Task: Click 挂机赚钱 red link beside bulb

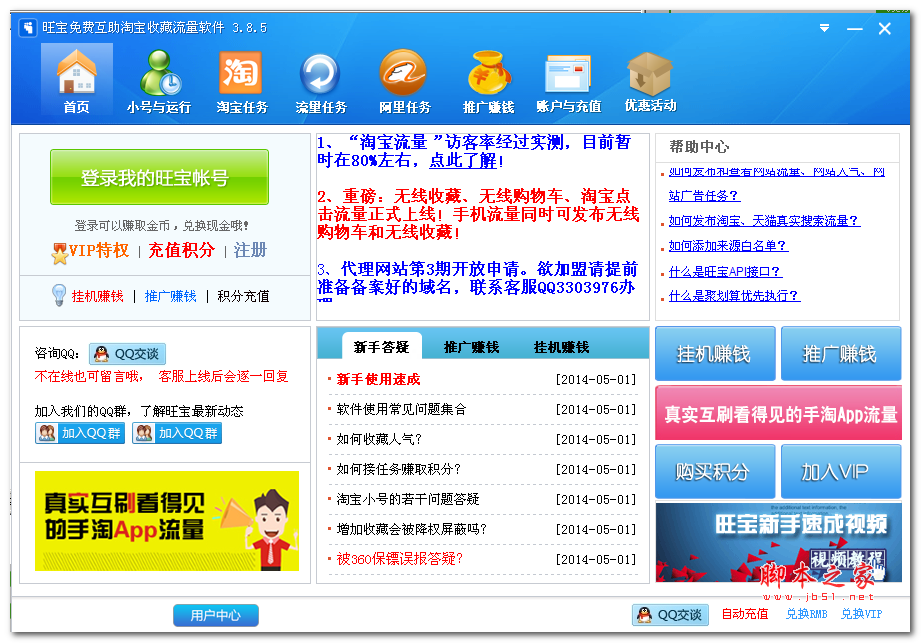Action: (x=98, y=296)
